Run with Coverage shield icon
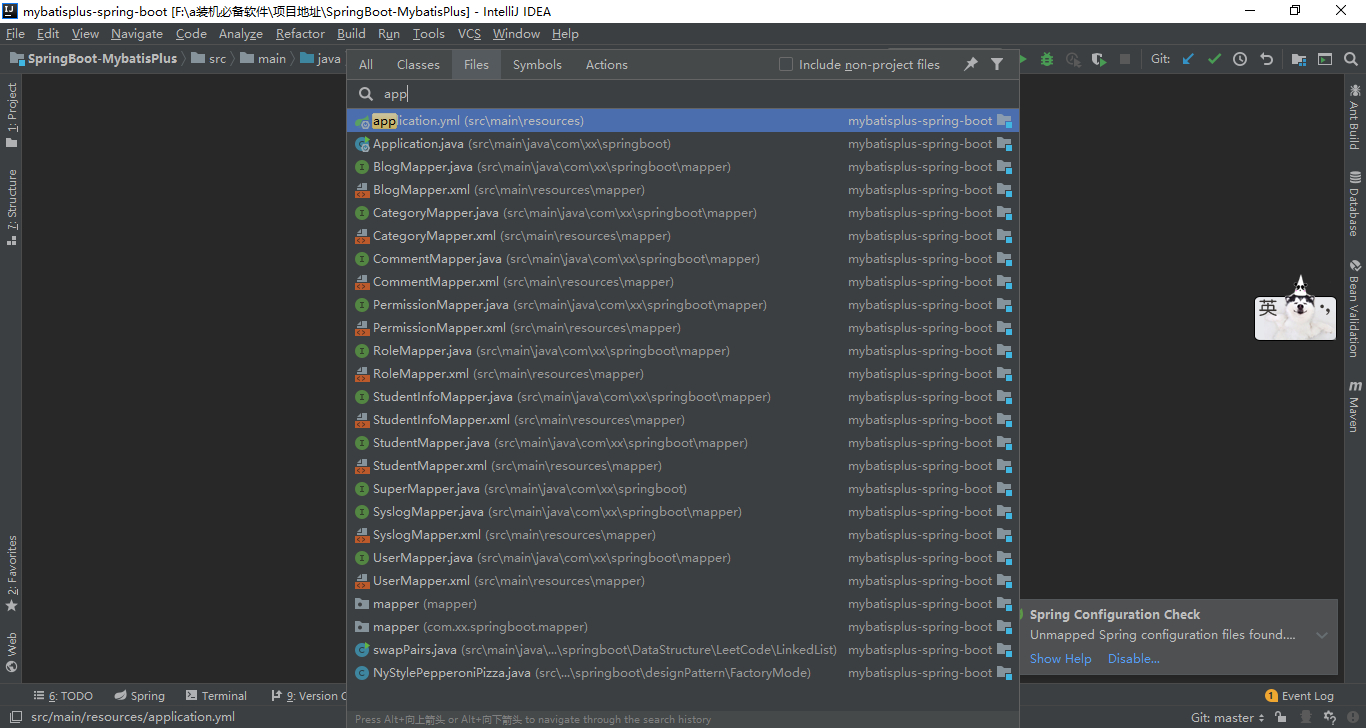This screenshot has width=1366, height=728. point(1099,59)
